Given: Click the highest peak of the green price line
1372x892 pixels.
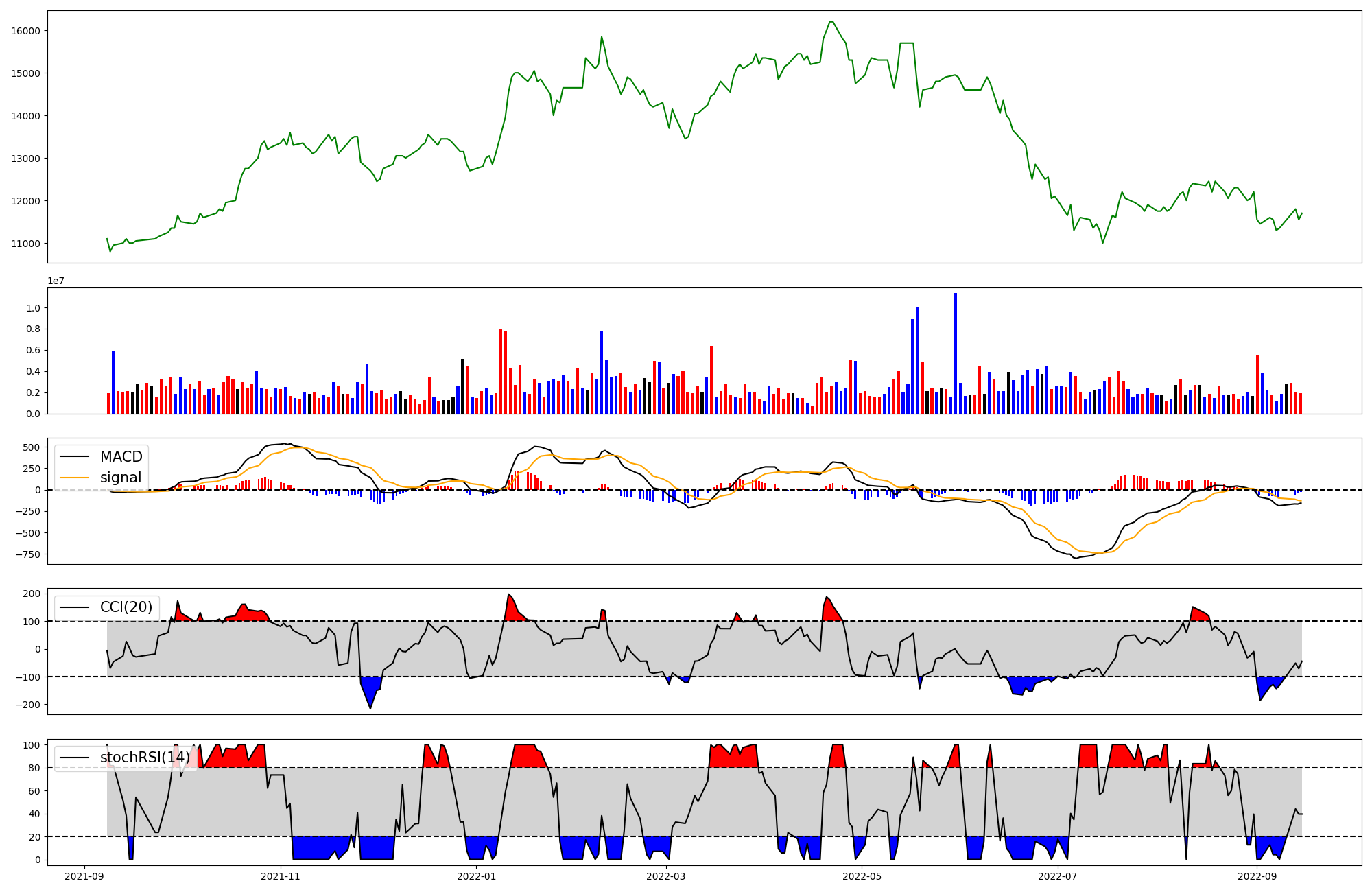Looking at the screenshot, I should (x=831, y=22).
